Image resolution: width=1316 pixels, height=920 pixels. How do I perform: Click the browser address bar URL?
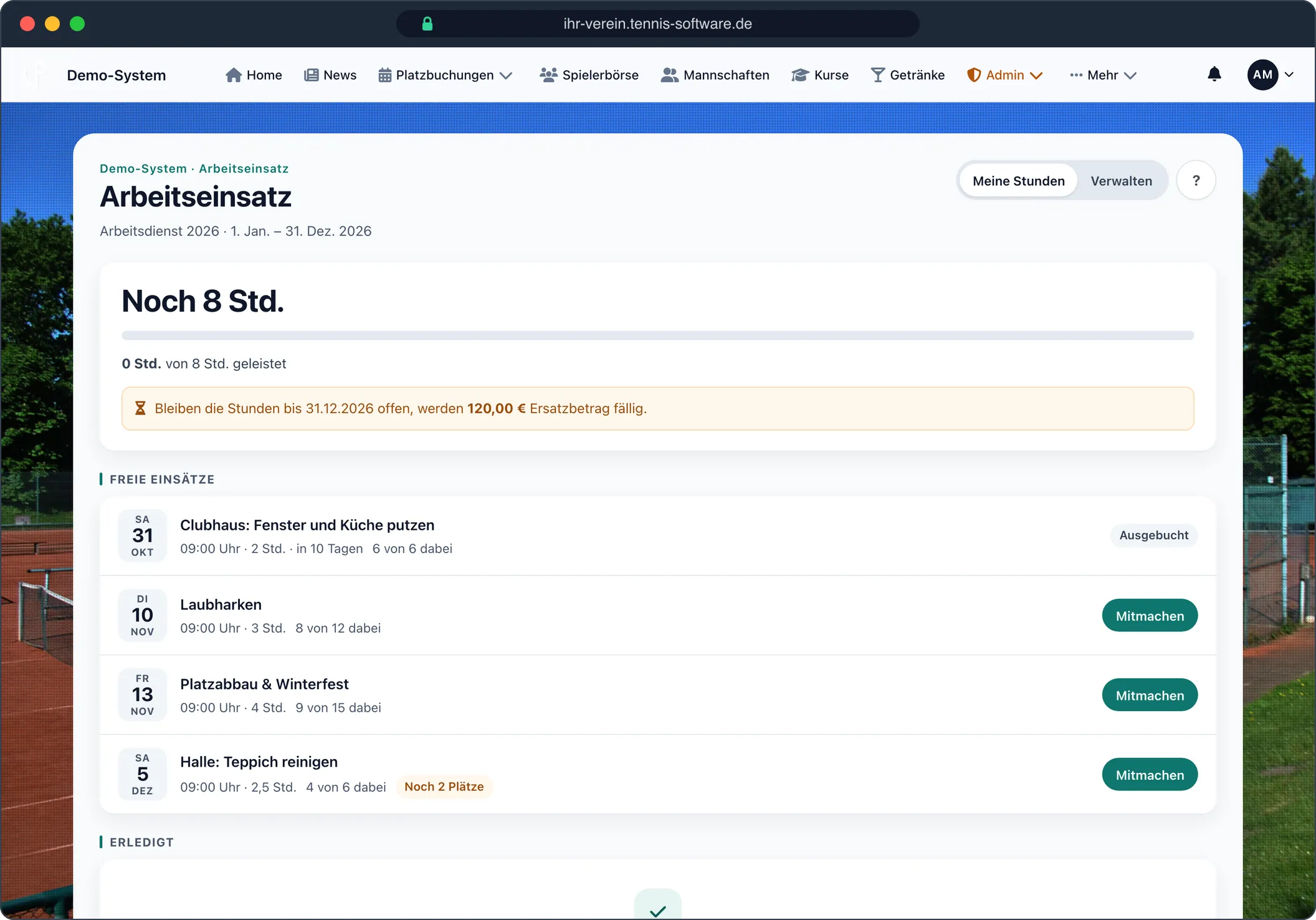point(658,24)
